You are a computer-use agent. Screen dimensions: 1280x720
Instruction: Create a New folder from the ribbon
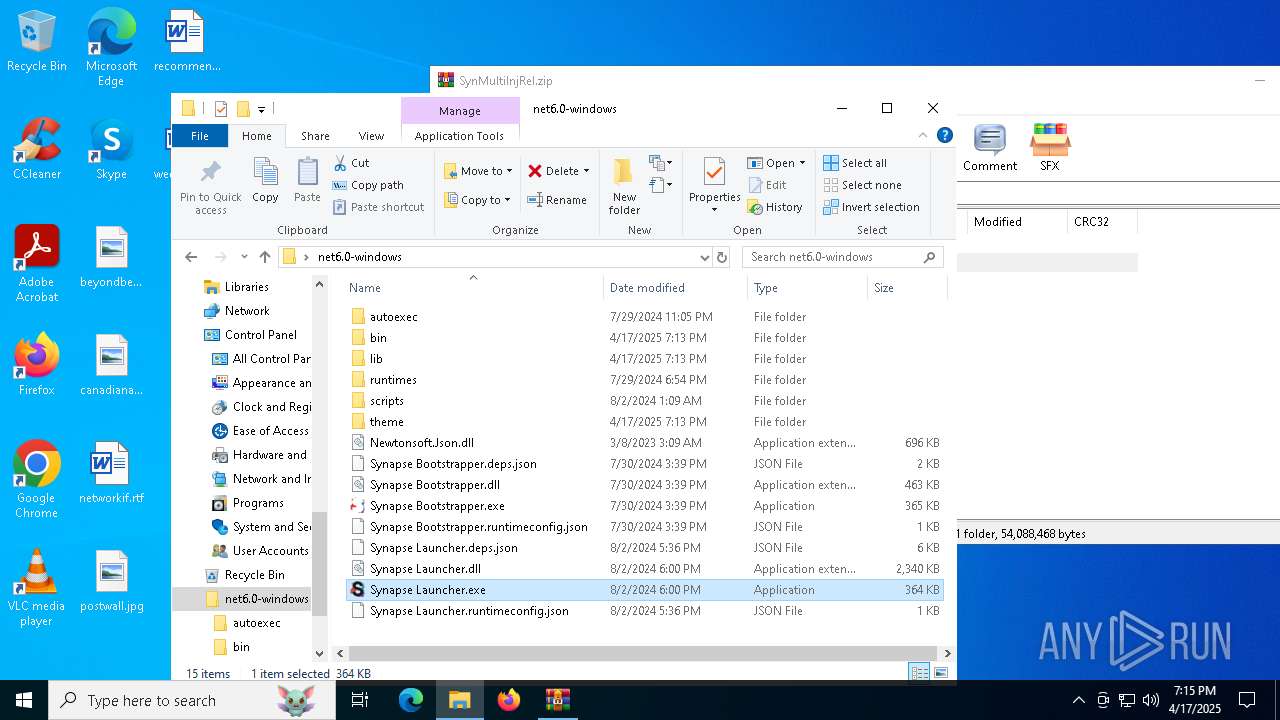click(624, 186)
